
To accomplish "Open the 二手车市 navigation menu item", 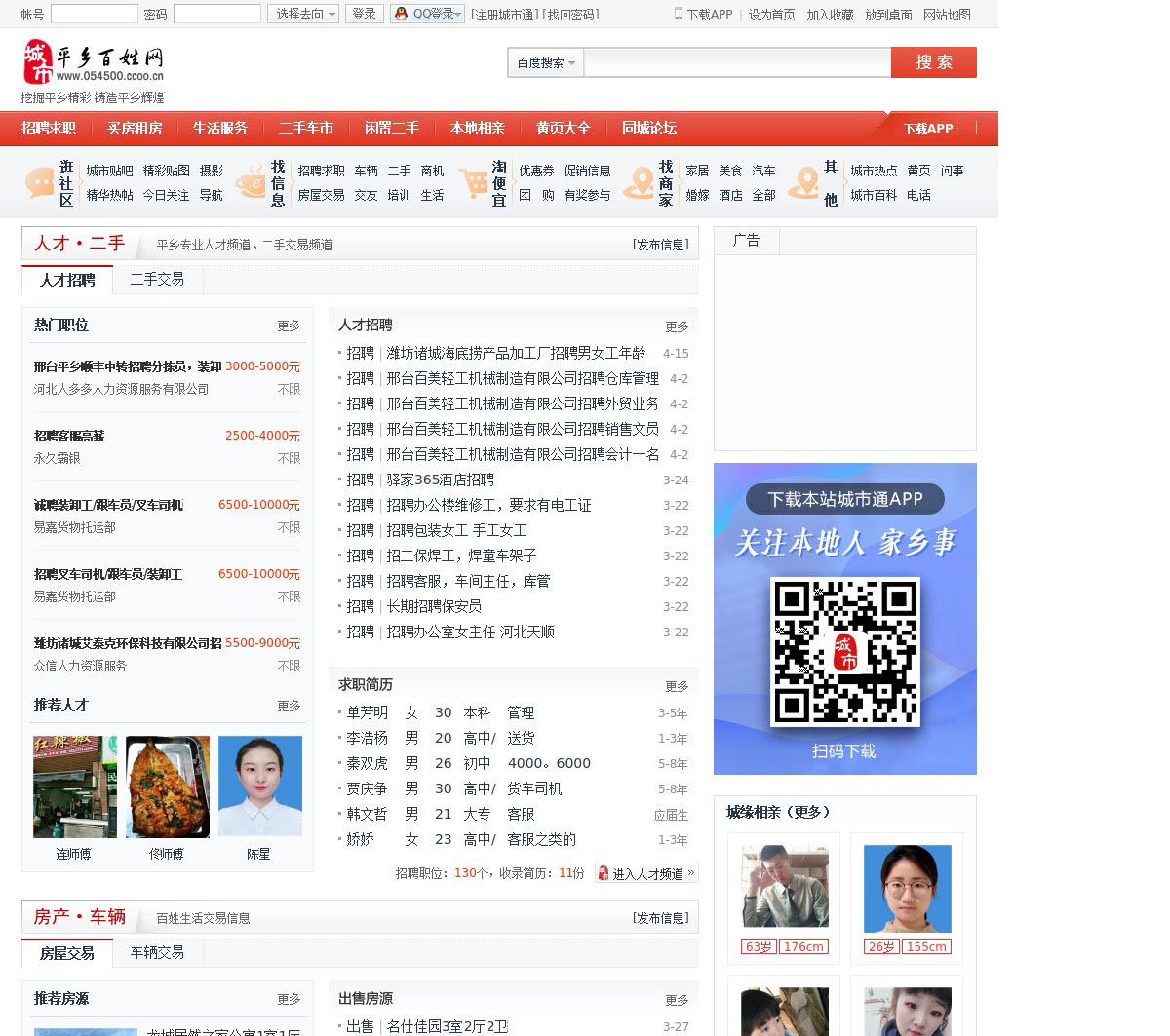I will [x=306, y=129].
